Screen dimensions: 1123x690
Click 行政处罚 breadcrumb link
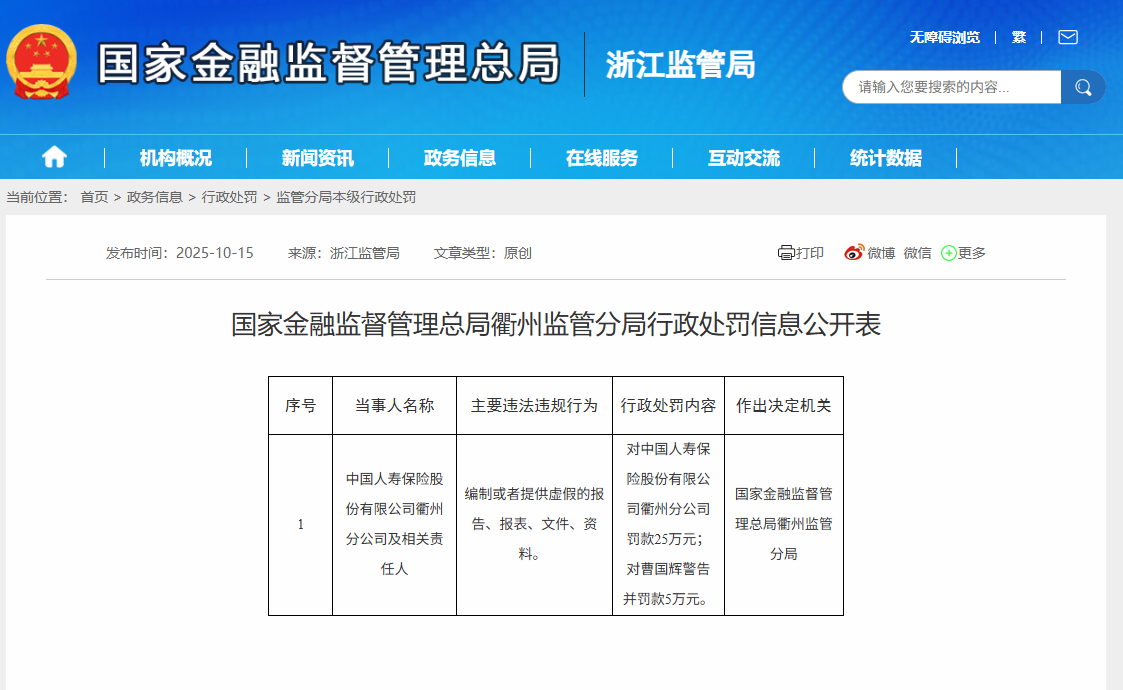tap(229, 197)
